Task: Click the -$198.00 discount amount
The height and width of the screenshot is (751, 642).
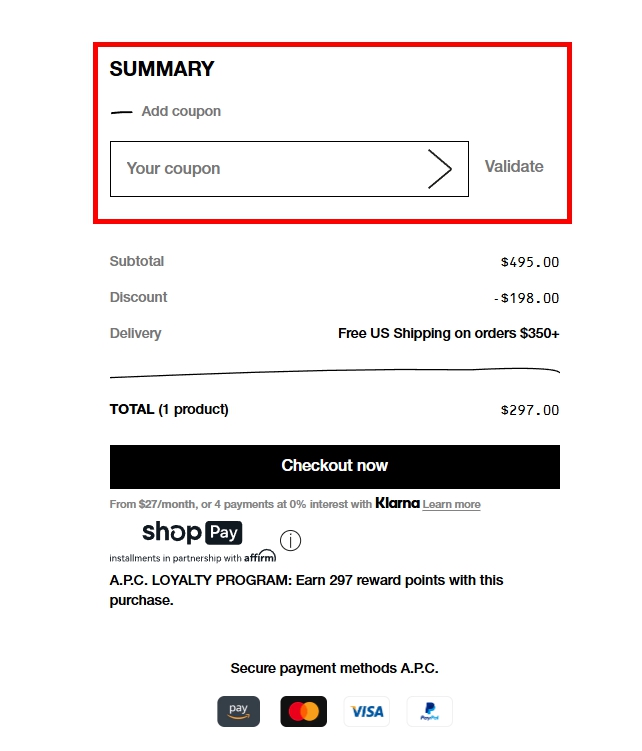Action: tap(526, 298)
